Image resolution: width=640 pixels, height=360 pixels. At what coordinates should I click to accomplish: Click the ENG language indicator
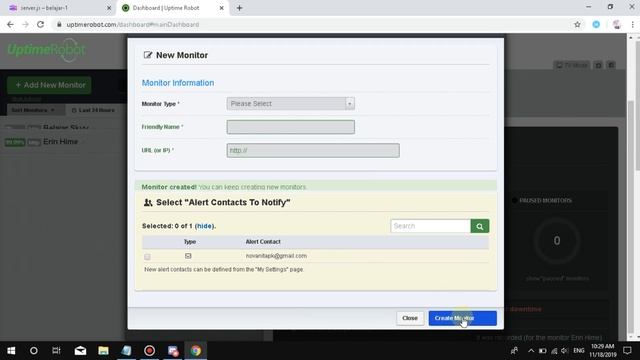coord(579,351)
